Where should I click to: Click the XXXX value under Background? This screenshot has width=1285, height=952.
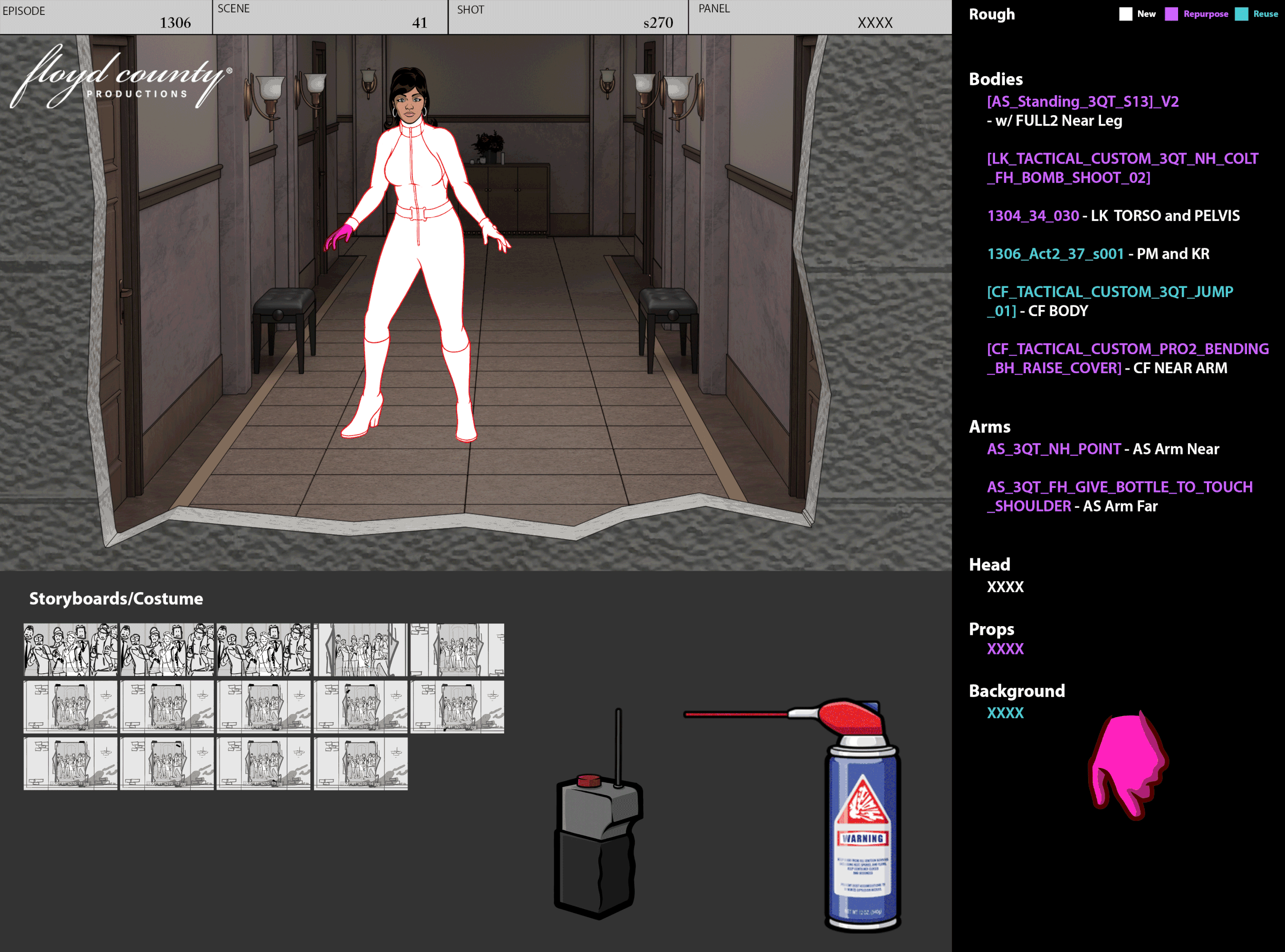tap(1005, 713)
